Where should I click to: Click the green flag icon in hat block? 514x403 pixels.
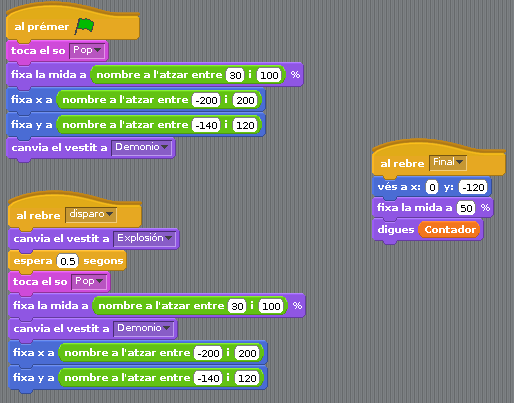[x=84, y=26]
